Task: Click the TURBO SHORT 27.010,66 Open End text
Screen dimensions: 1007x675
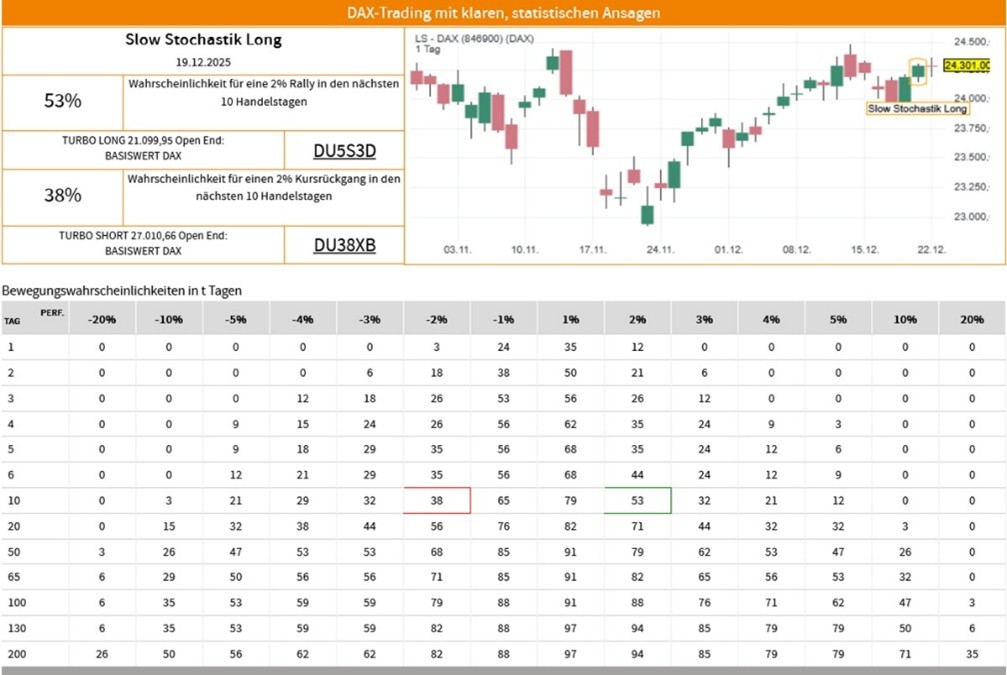Action: 144,236
